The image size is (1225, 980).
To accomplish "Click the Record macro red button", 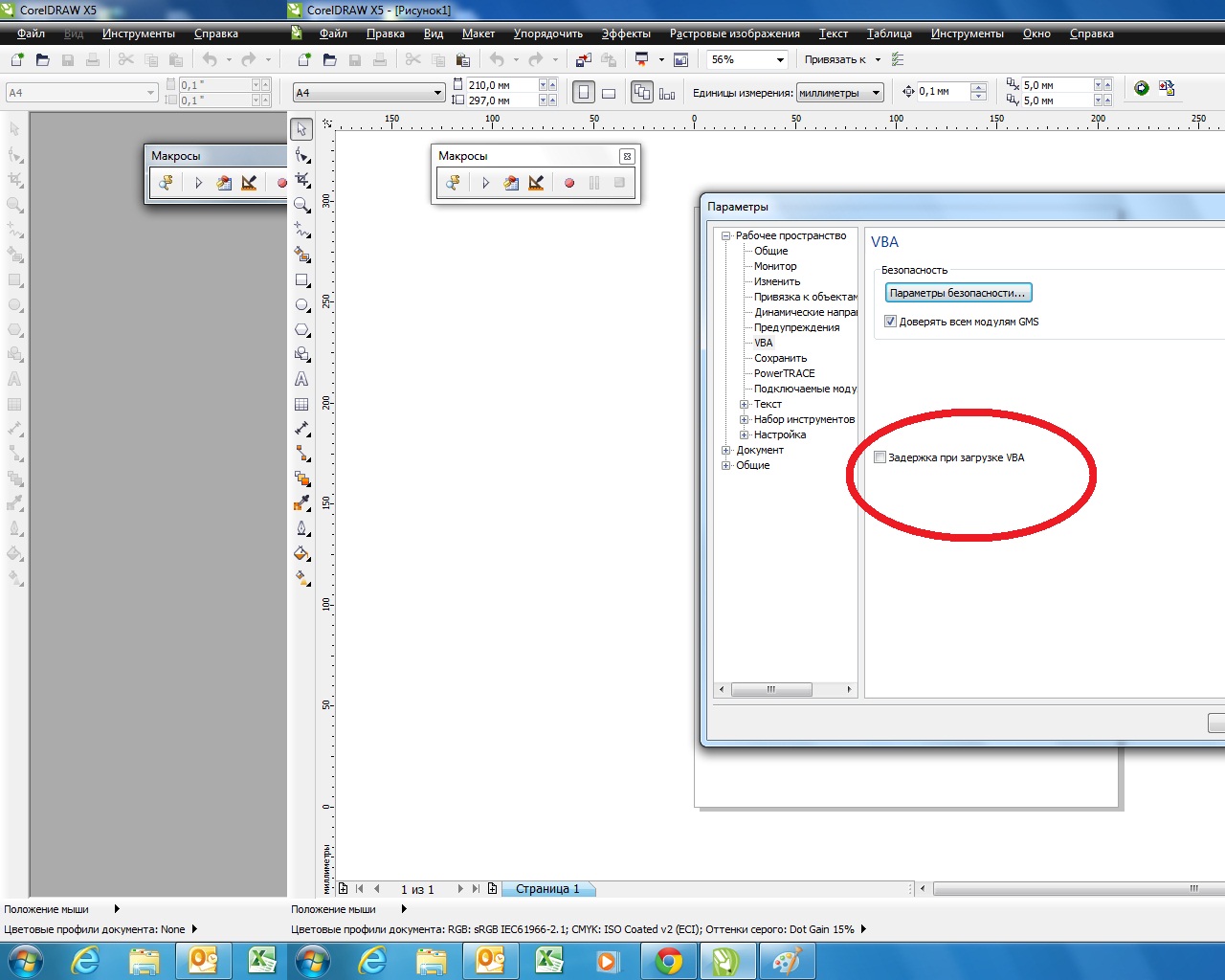I will click(x=569, y=183).
